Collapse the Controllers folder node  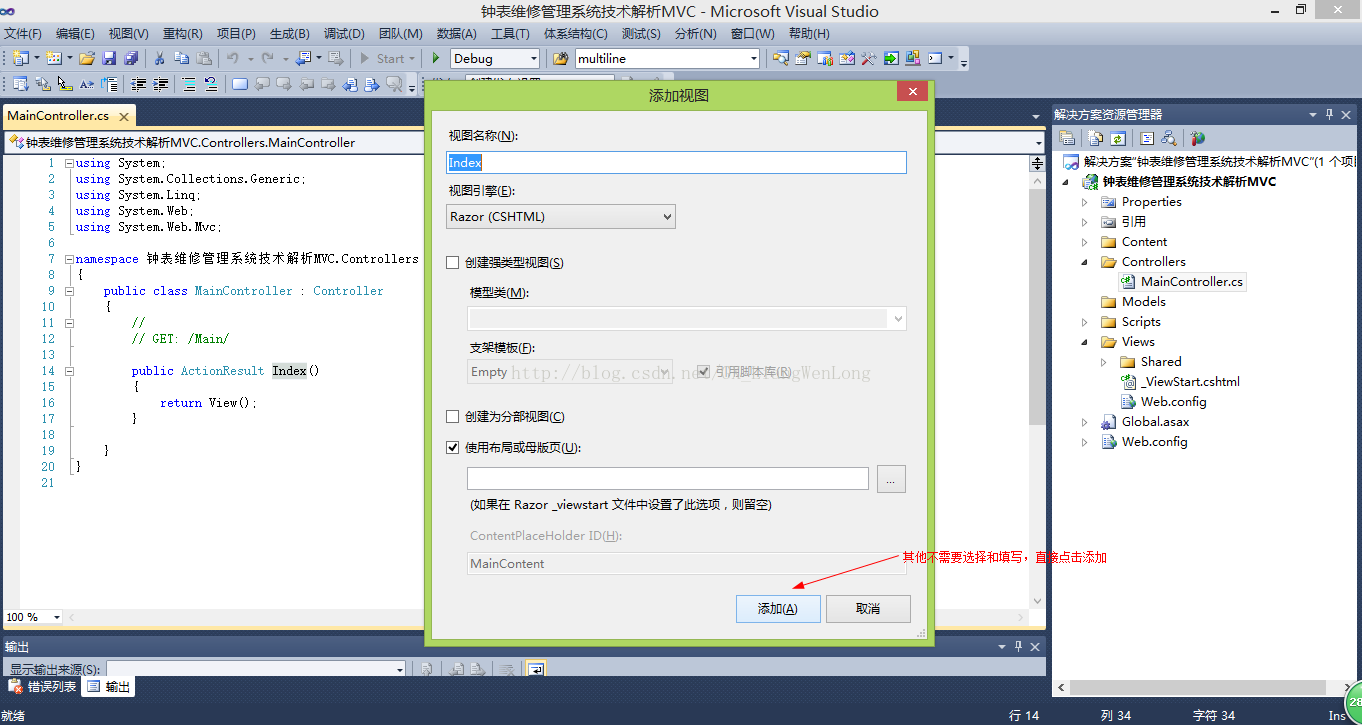[x=1085, y=262]
